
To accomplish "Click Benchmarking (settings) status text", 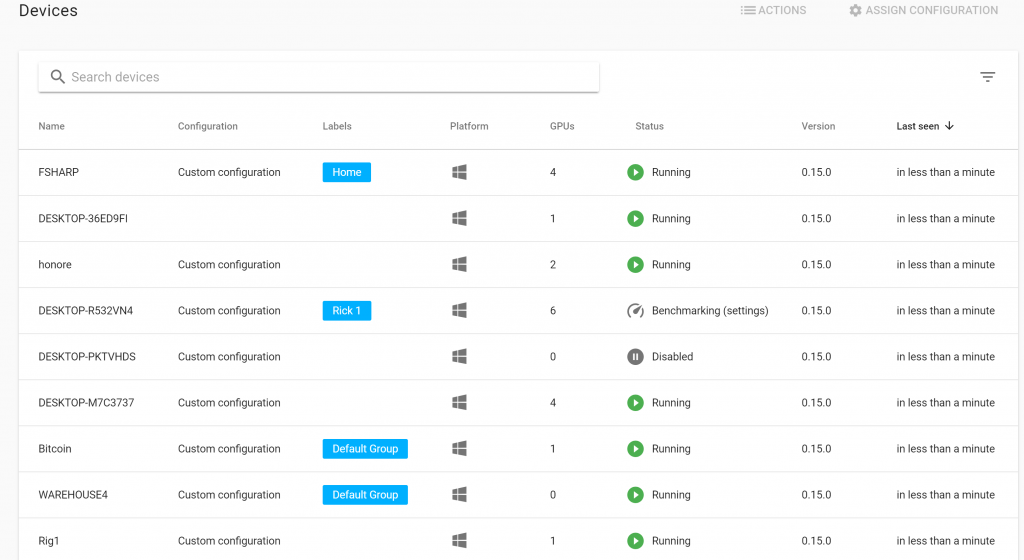I will (x=710, y=311).
